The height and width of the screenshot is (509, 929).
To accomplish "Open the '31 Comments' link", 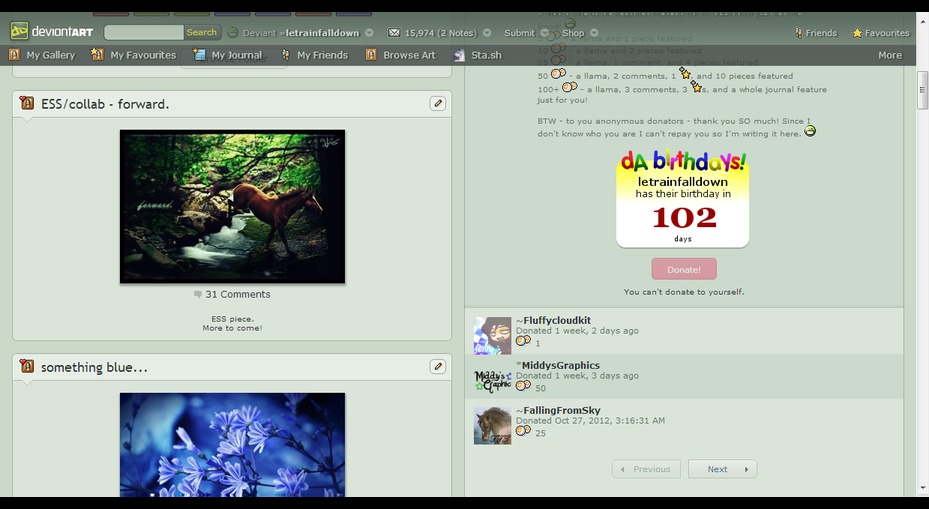I will [x=238, y=294].
